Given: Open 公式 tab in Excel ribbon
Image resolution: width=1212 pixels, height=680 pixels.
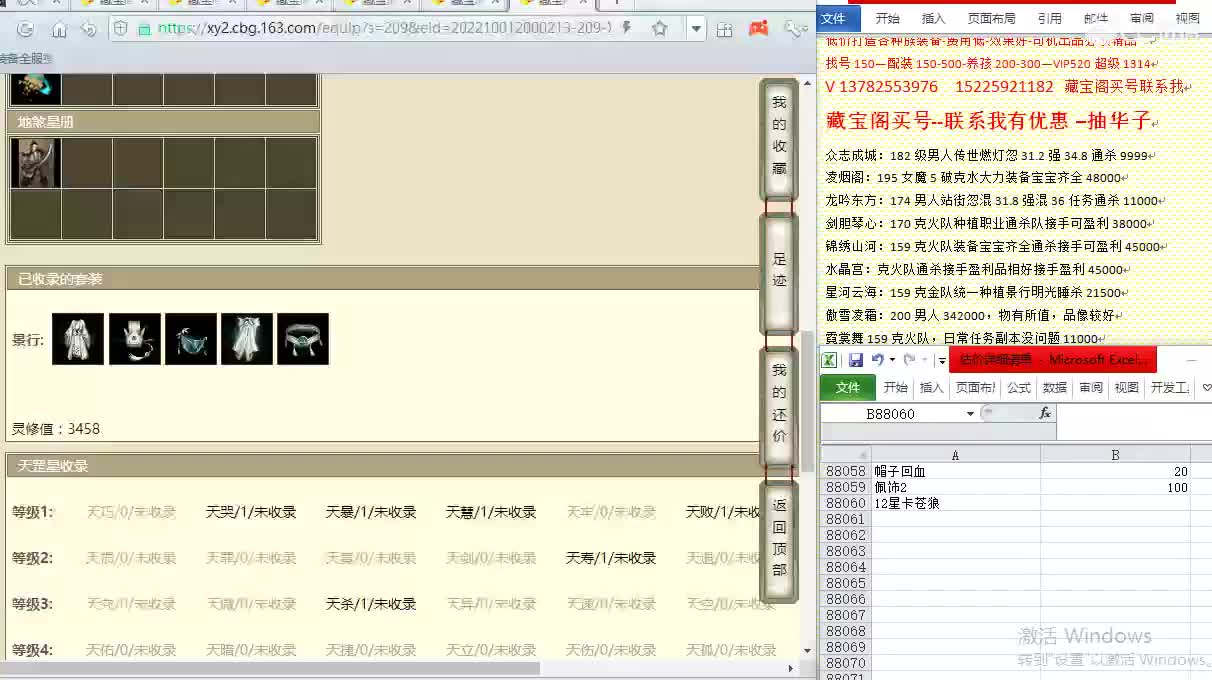Looking at the screenshot, I should click(1019, 388).
